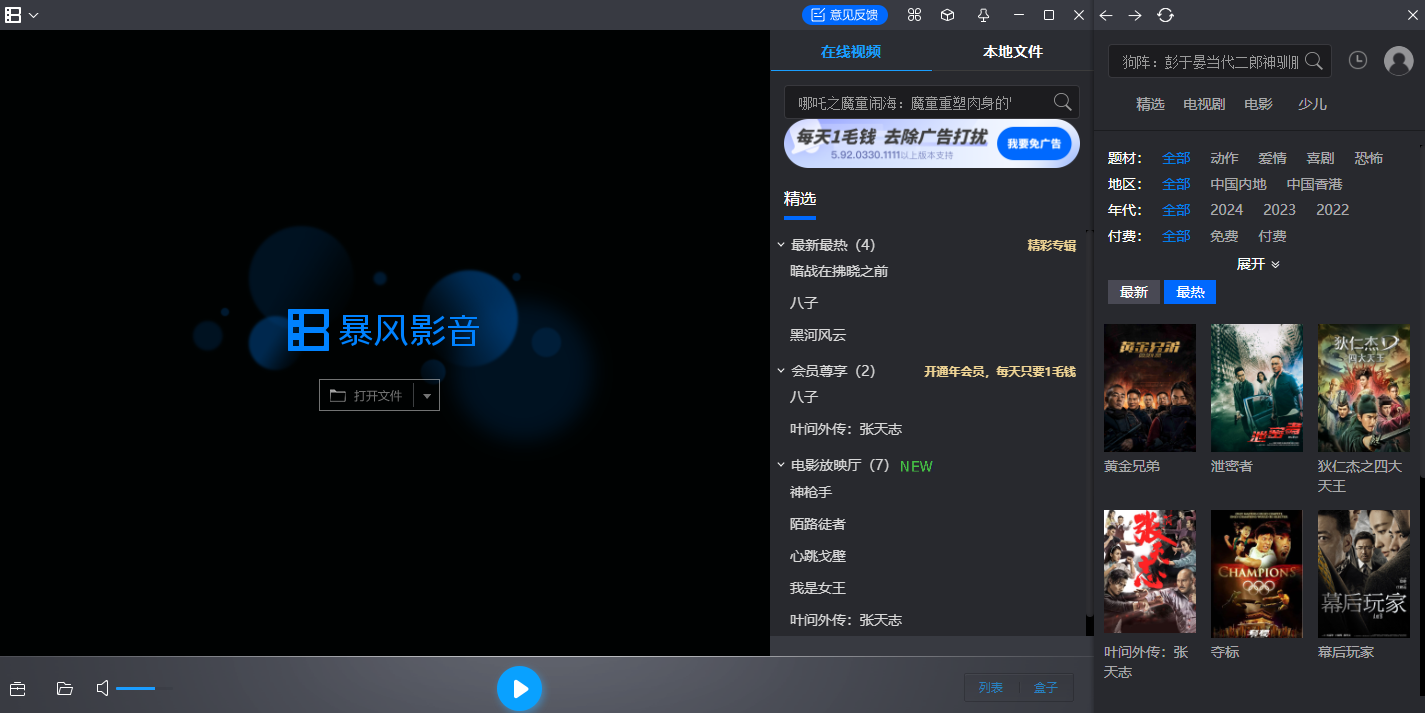Open the skin/theme box icon in title bar
The width and height of the screenshot is (1425, 713).
pos(947,15)
